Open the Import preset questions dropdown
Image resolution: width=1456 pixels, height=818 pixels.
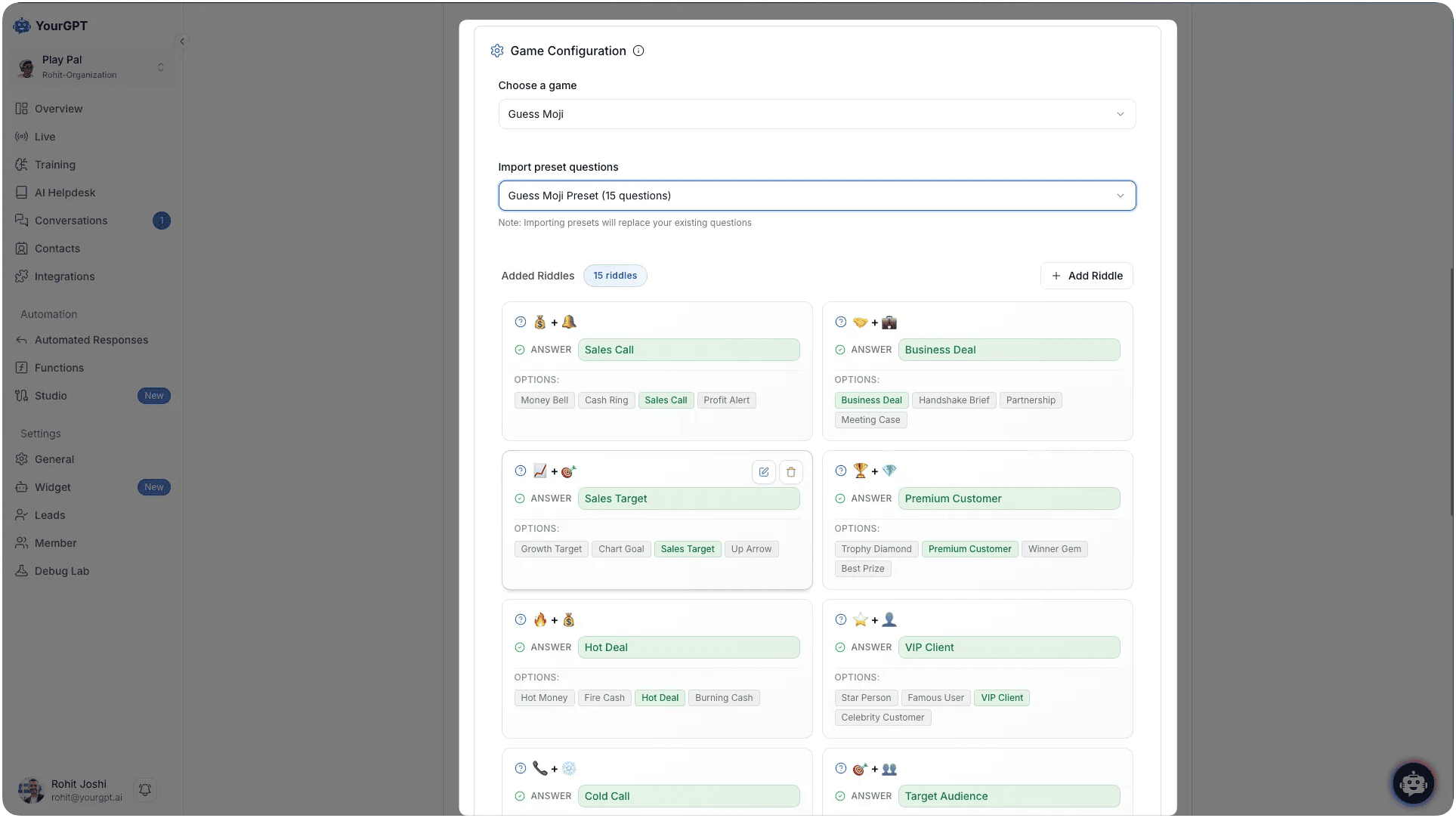(816, 196)
